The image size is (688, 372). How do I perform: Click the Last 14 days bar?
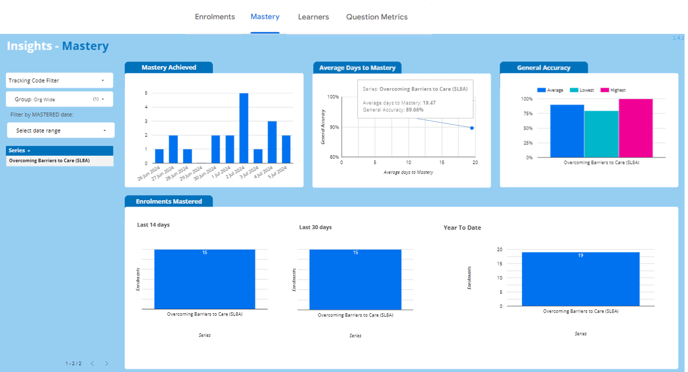(204, 279)
